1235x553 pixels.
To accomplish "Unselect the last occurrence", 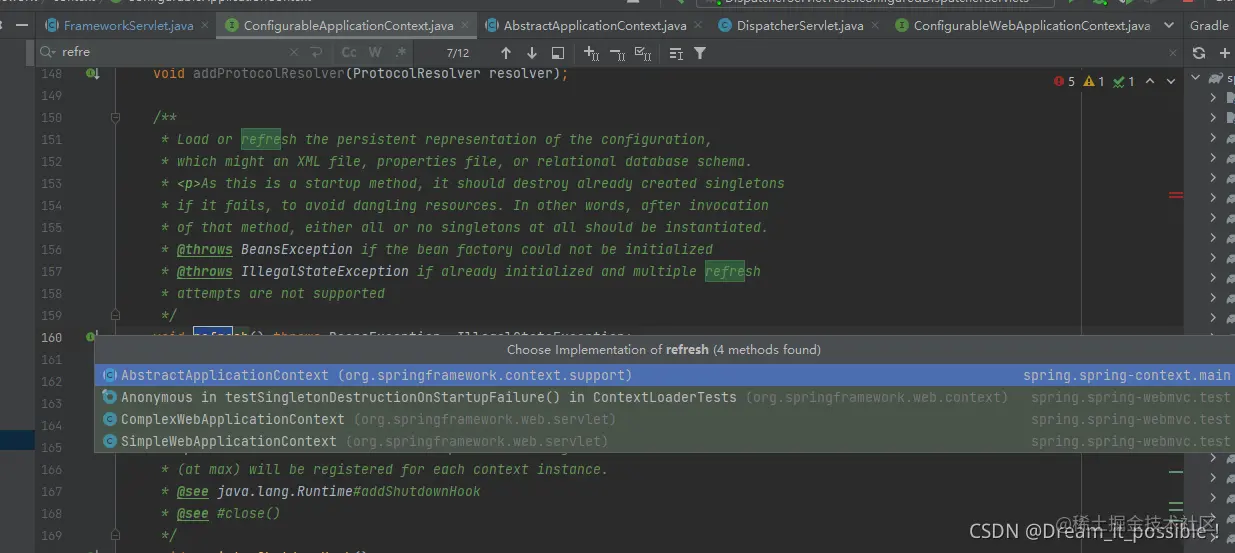I will tap(617, 53).
